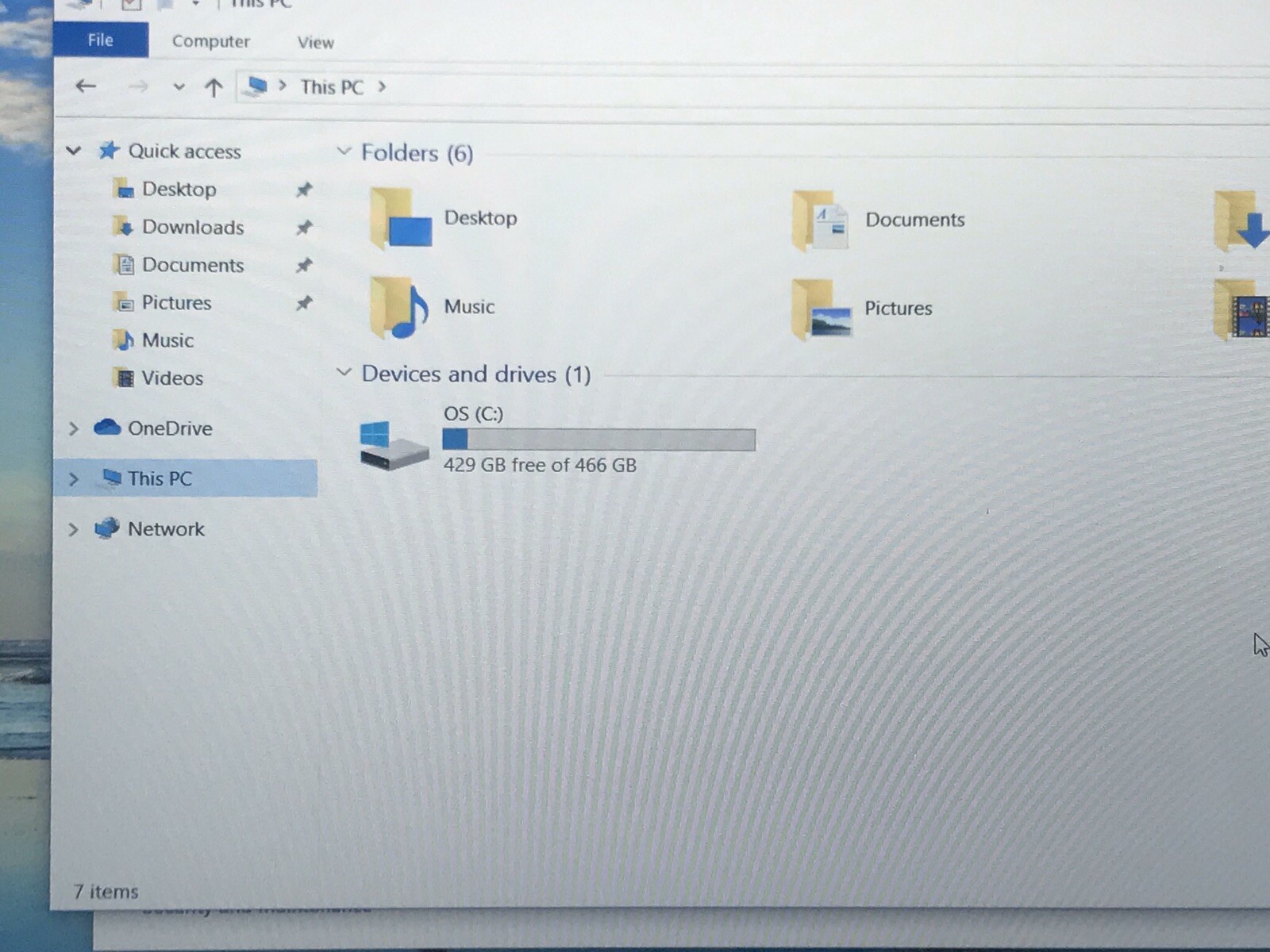Open the File ribbon tab
The width and height of the screenshot is (1270, 952).
point(101,40)
